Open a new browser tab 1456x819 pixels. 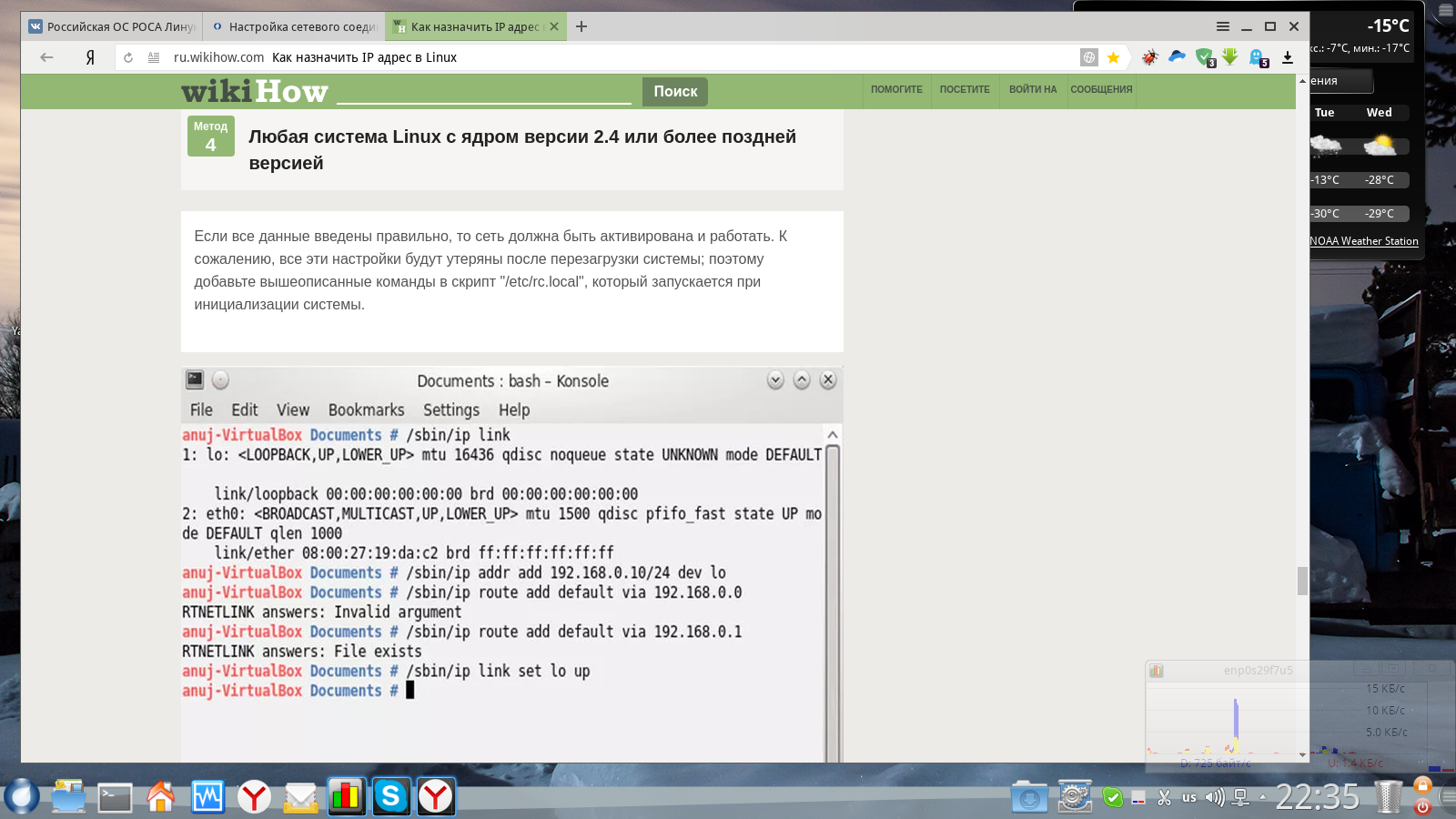[x=581, y=26]
